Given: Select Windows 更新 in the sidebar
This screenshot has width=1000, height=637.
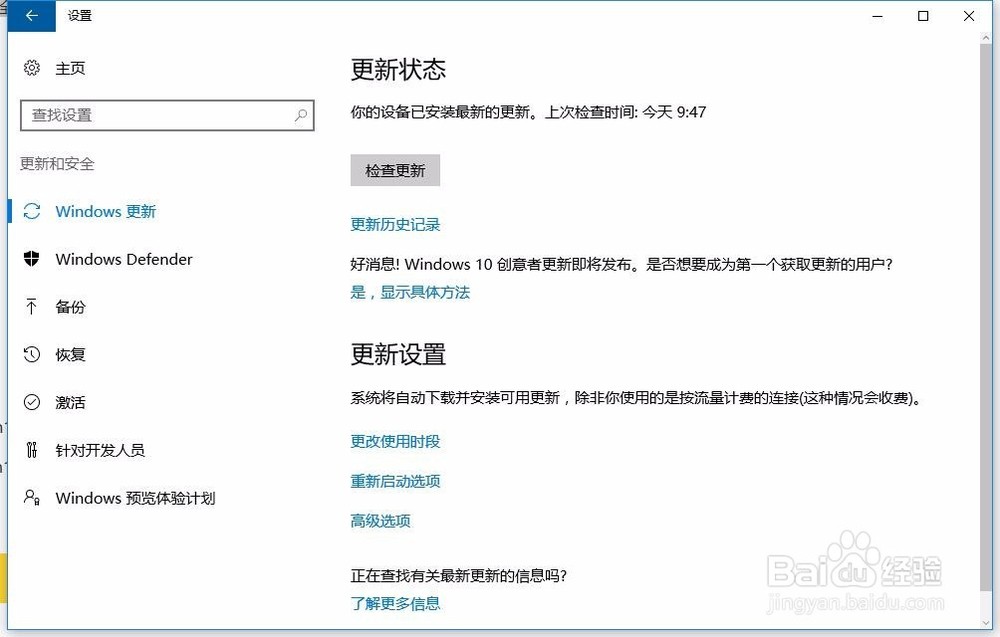Looking at the screenshot, I should [x=106, y=211].
